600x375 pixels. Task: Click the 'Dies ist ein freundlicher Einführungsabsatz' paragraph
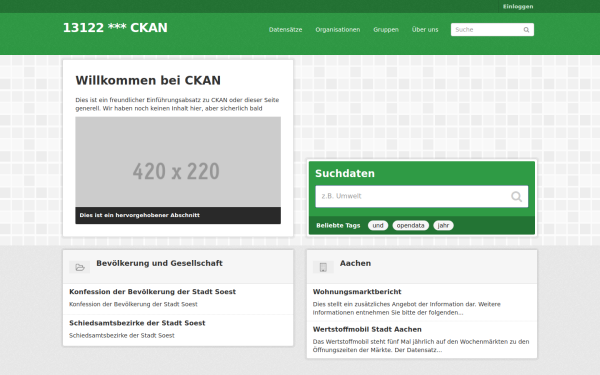click(177, 104)
